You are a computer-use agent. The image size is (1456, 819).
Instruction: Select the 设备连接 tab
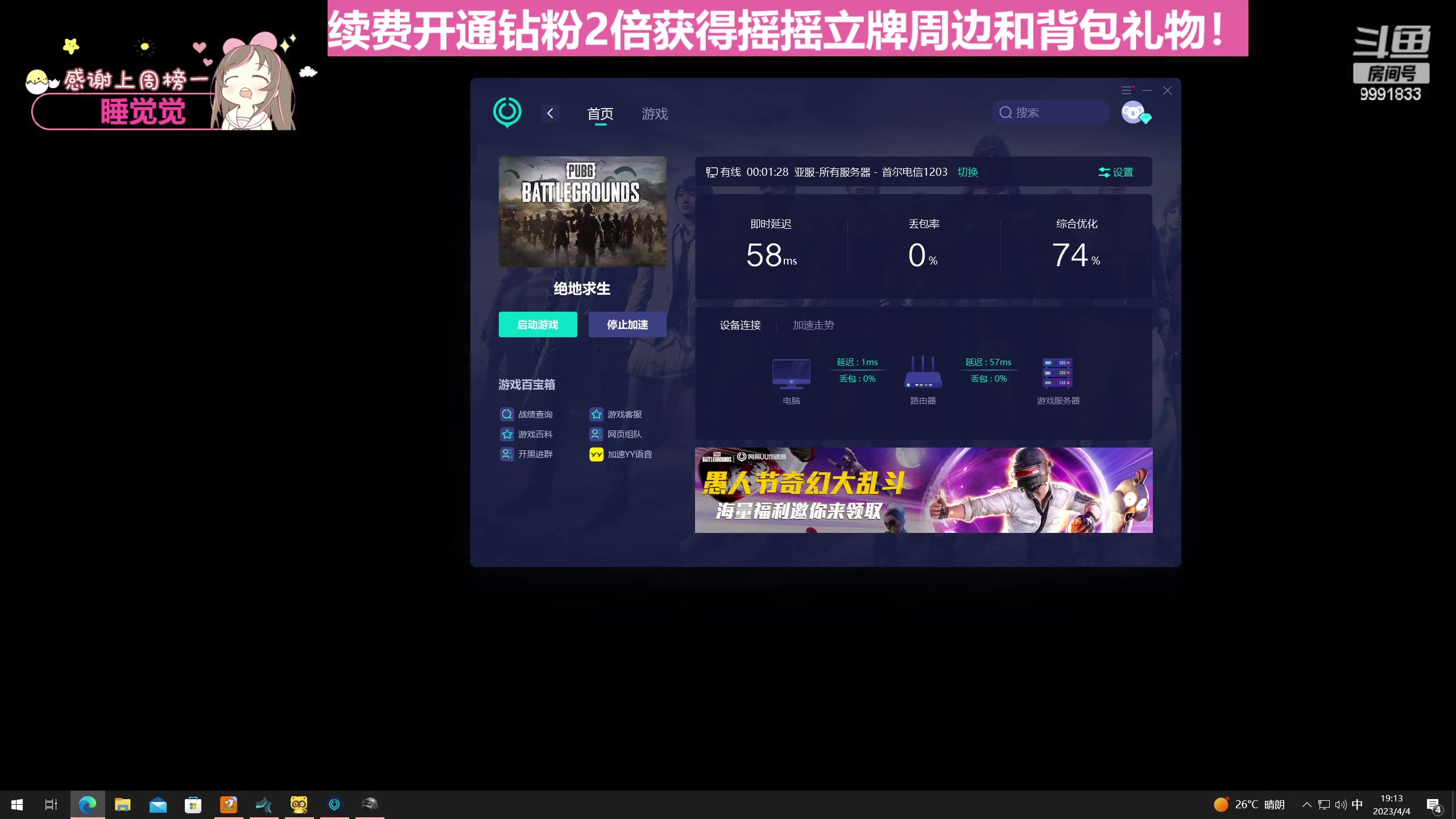[740, 325]
